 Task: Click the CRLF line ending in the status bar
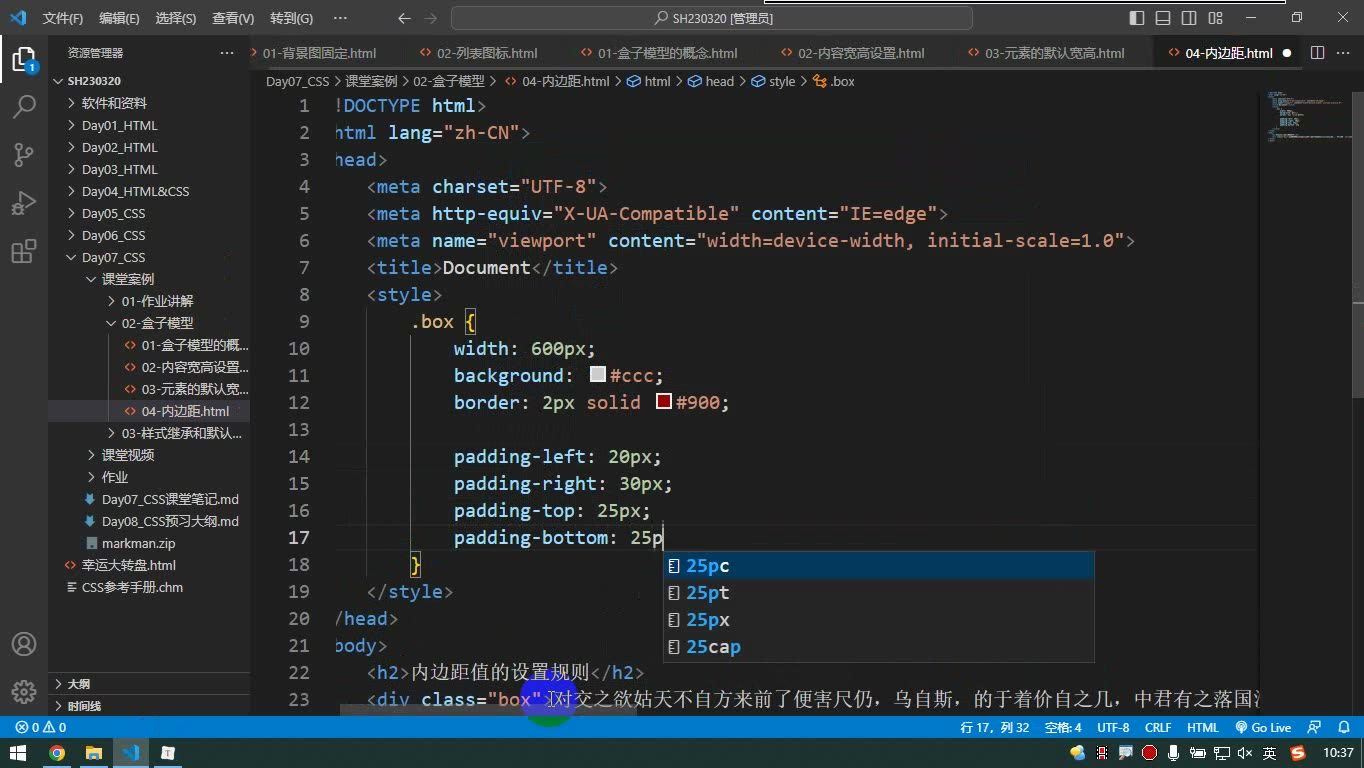pyautogui.click(x=1158, y=728)
